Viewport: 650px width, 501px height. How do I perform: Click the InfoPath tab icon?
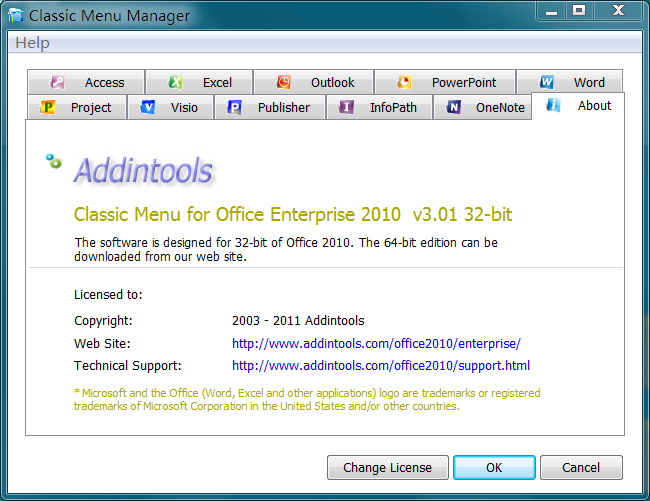pos(346,108)
